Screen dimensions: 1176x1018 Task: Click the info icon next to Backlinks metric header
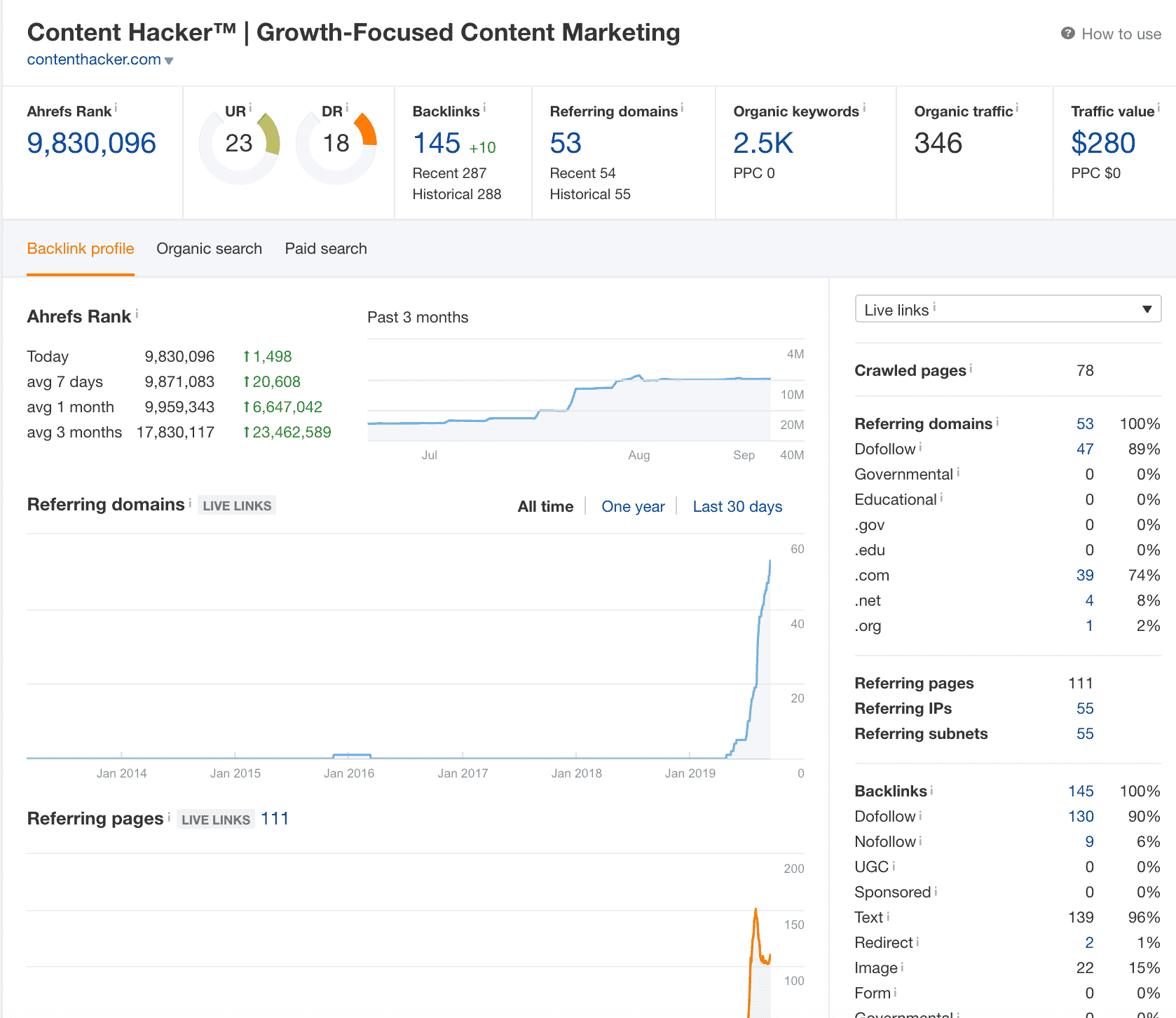[484, 108]
